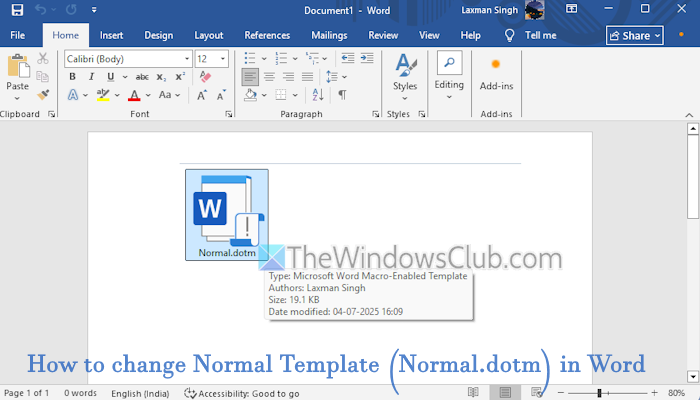Apply Bullets list

click(250, 58)
